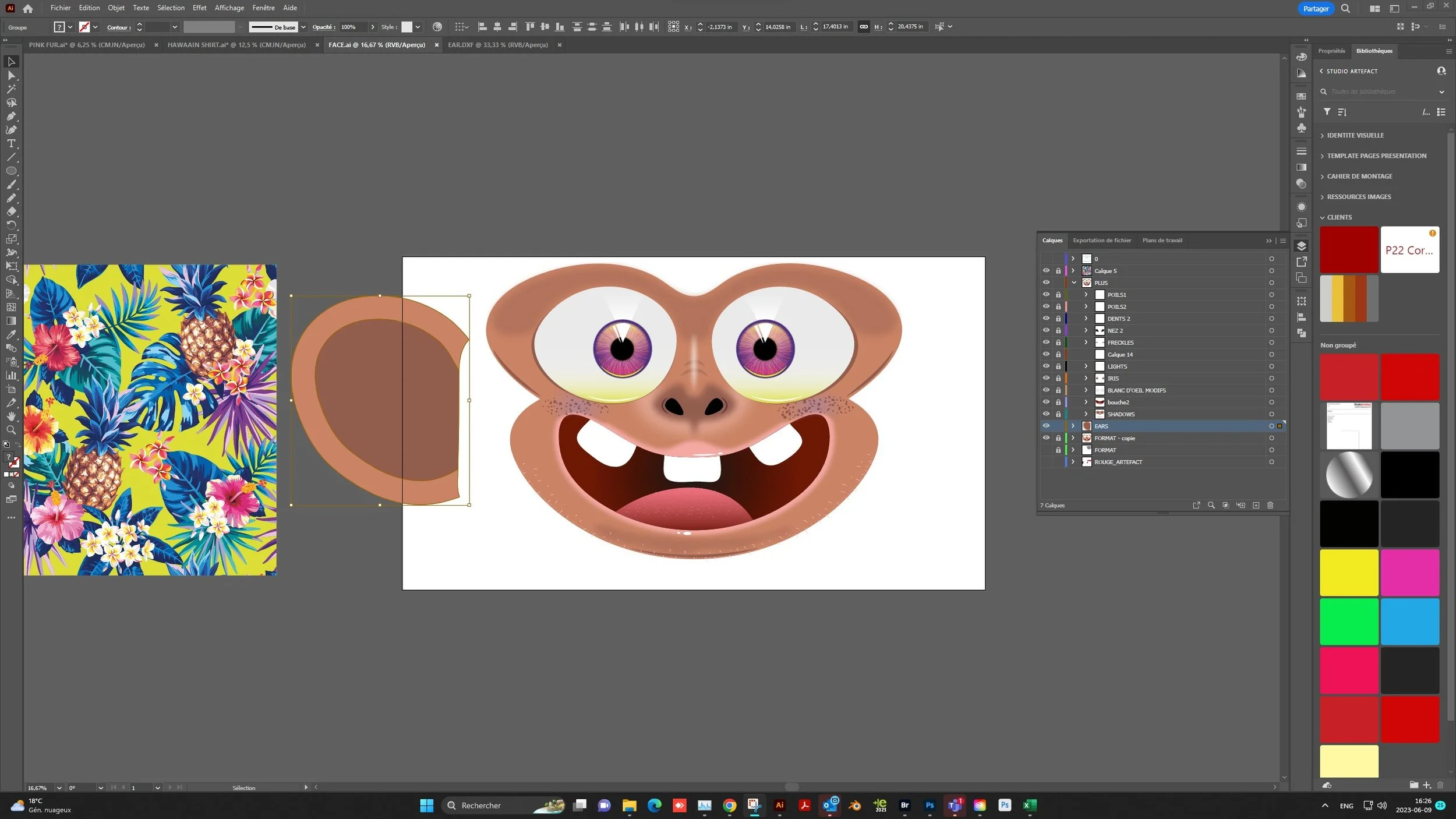
Task: Pick the yellow swatch in Non groupé library
Action: (x=1348, y=573)
